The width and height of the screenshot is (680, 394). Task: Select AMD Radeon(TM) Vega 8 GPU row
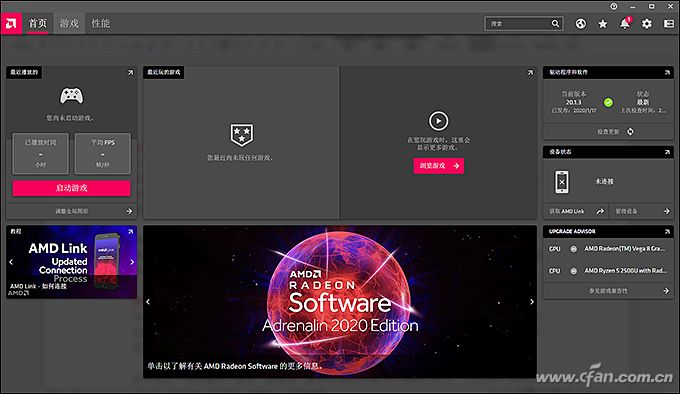click(608, 249)
